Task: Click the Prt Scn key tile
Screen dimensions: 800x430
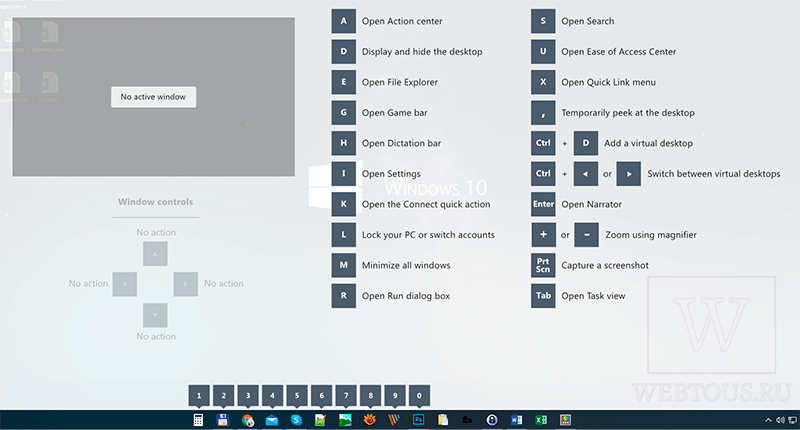Action: pos(543,265)
